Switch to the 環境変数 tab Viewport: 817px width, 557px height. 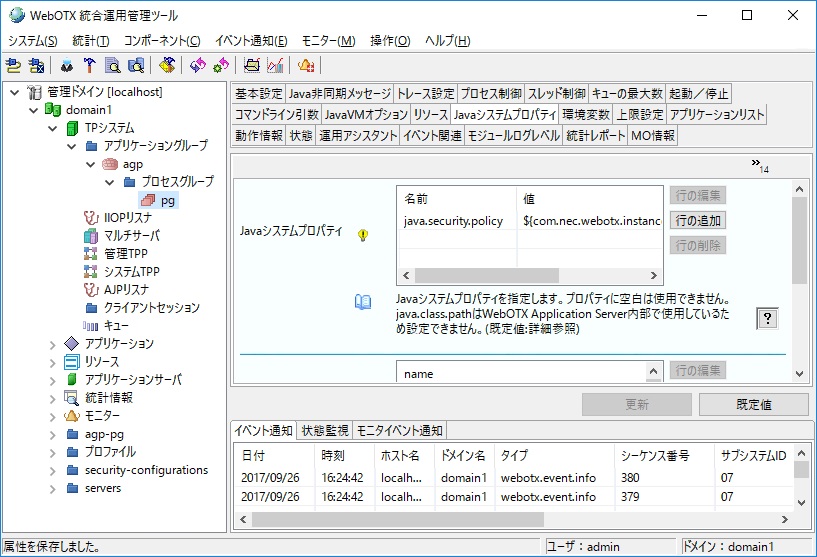[x=585, y=115]
